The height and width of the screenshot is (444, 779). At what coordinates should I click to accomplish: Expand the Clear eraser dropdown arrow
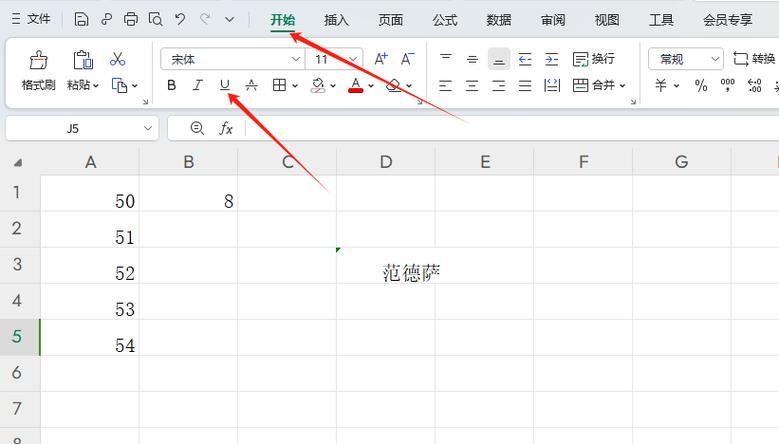(409, 86)
